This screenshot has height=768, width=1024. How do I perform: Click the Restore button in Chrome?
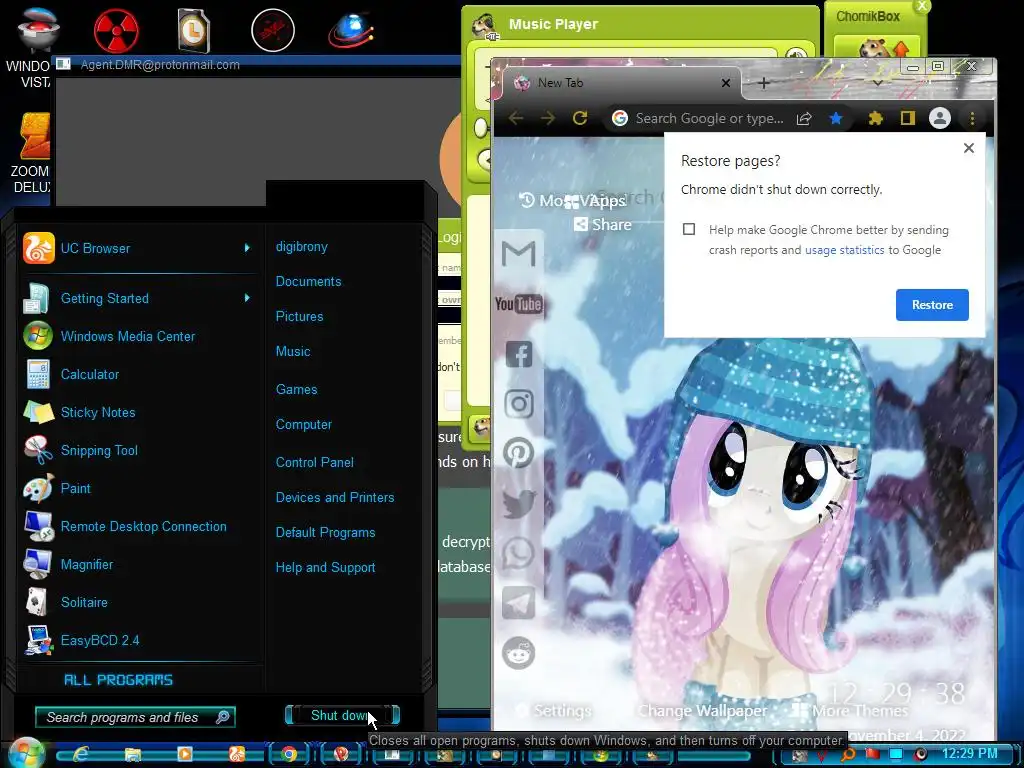coord(932,305)
